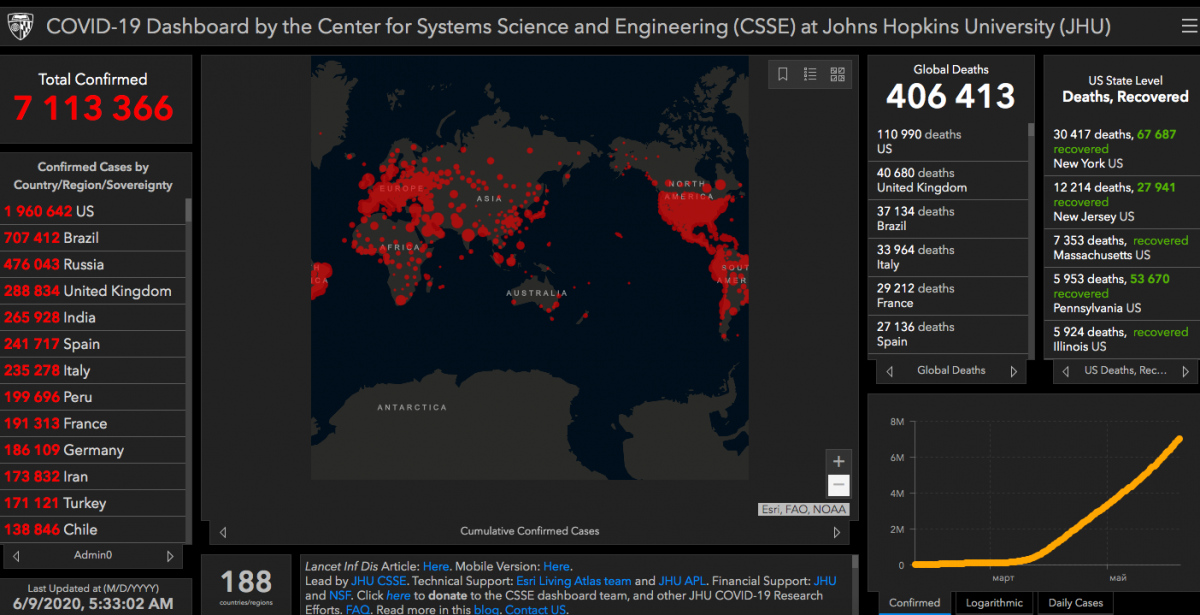Select Brazil in confirmed cases list

click(x=93, y=238)
